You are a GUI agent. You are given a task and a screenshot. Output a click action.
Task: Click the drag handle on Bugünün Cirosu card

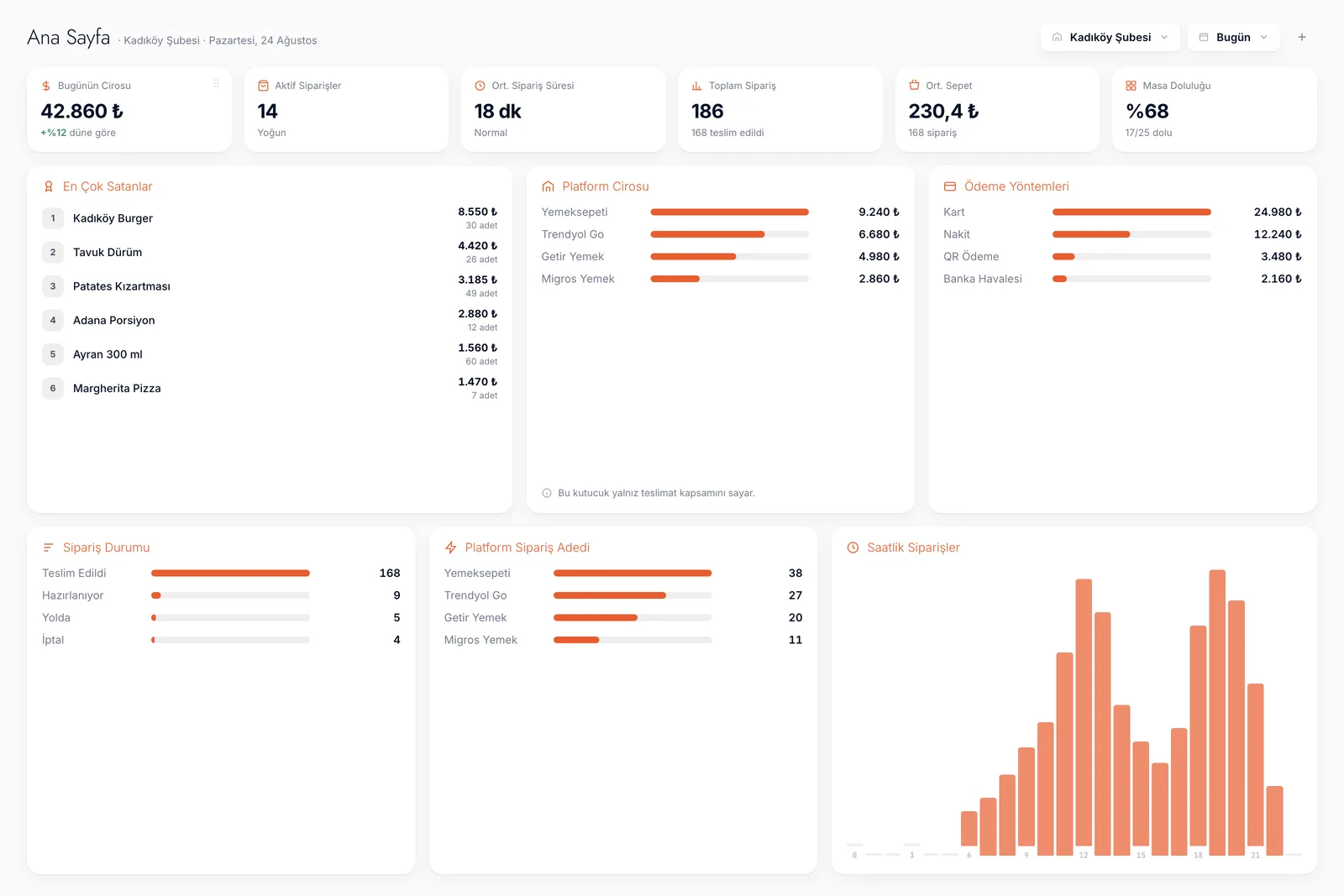[x=216, y=83]
